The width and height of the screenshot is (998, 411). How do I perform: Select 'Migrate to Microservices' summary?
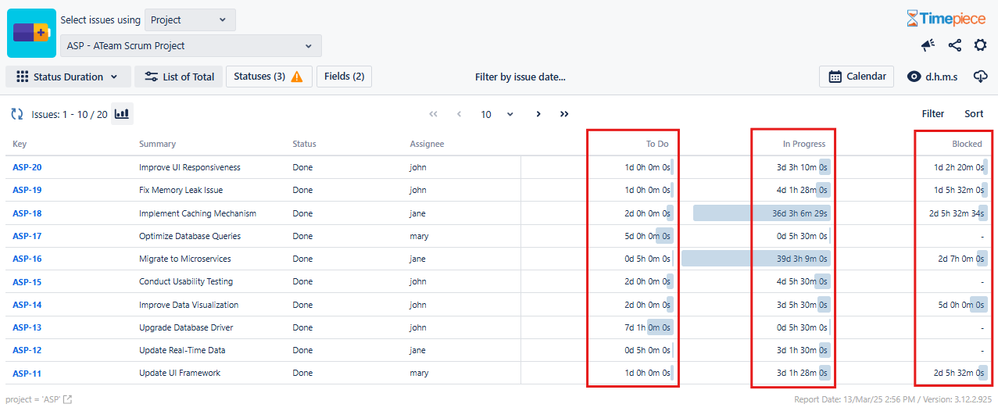tap(185, 259)
